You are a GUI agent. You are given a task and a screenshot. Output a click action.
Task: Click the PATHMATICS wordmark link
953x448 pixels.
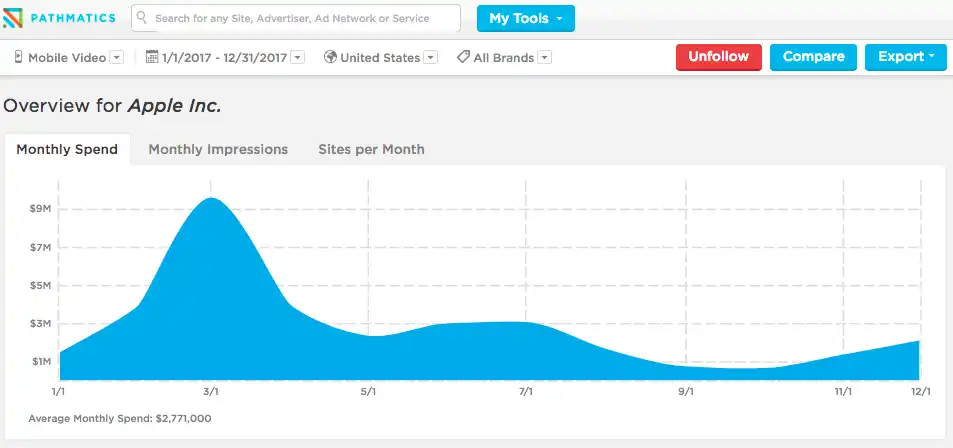[73, 18]
